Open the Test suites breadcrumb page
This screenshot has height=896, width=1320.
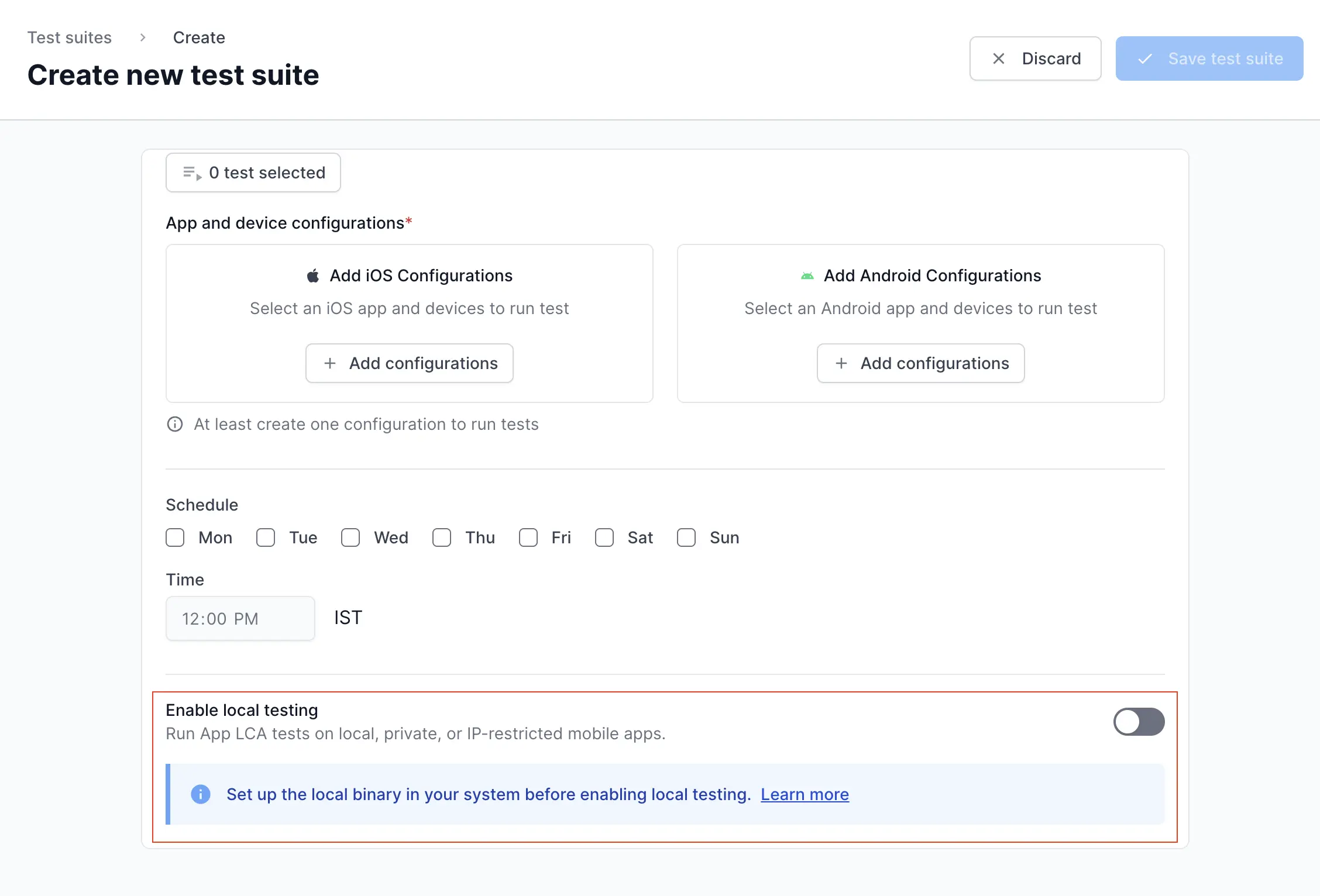70,37
